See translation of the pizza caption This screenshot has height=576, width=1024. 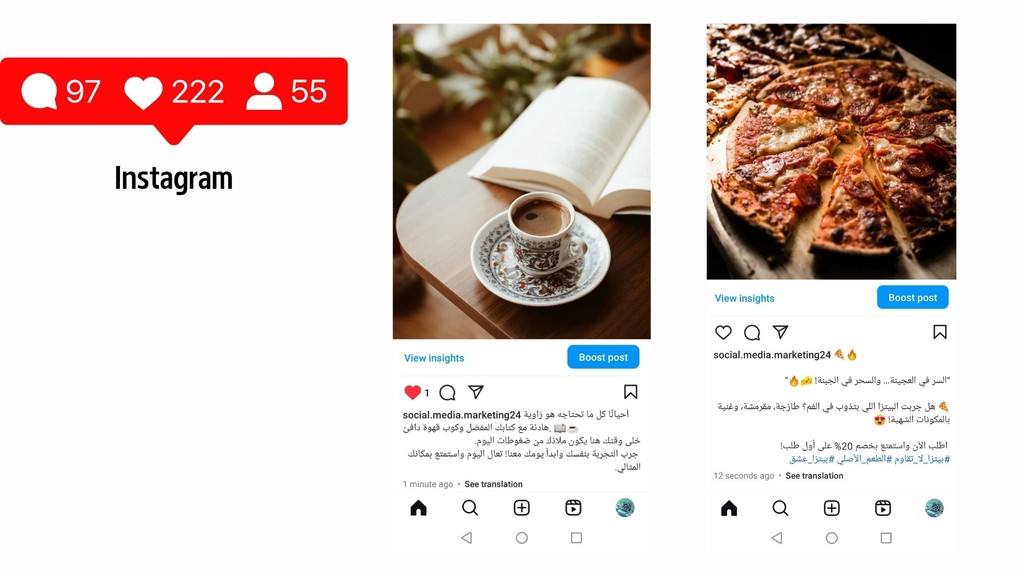[x=814, y=475]
